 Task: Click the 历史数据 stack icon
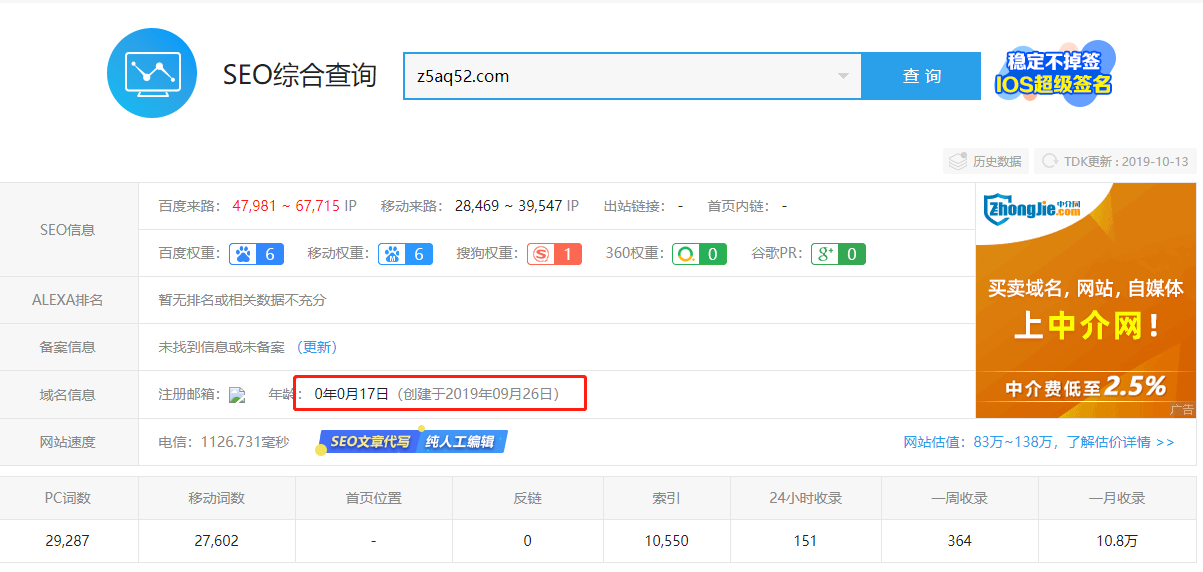pyautogui.click(x=958, y=161)
